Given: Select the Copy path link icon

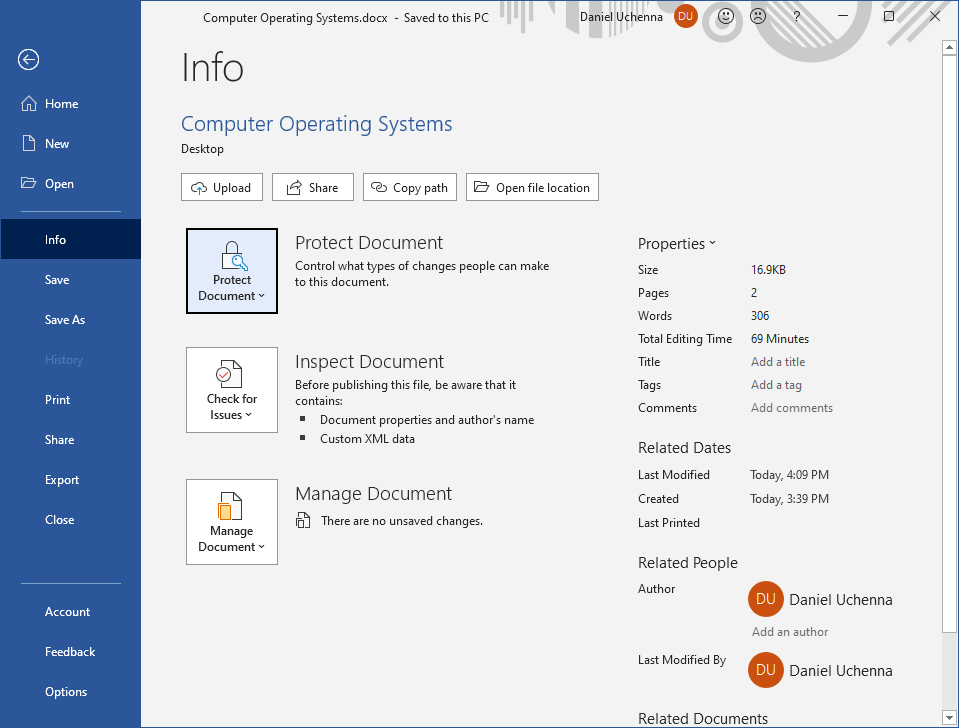Looking at the screenshot, I should tap(379, 187).
